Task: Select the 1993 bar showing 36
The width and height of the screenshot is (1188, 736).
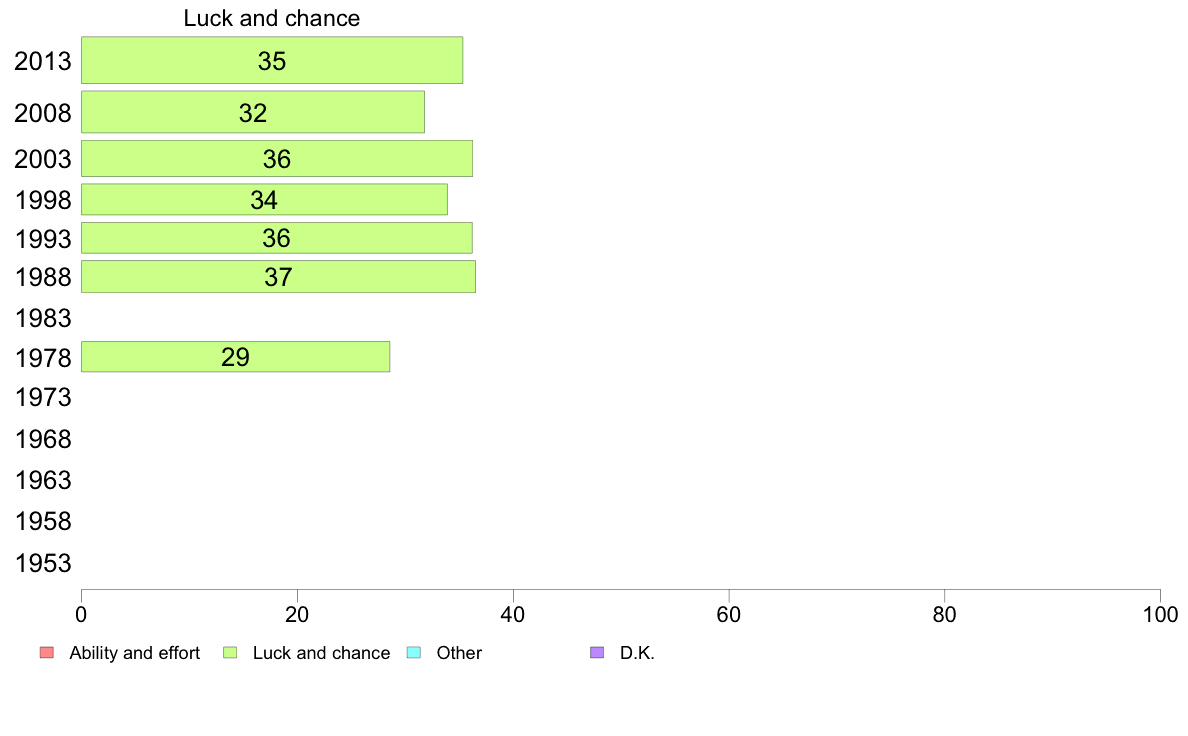Action: [x=277, y=238]
